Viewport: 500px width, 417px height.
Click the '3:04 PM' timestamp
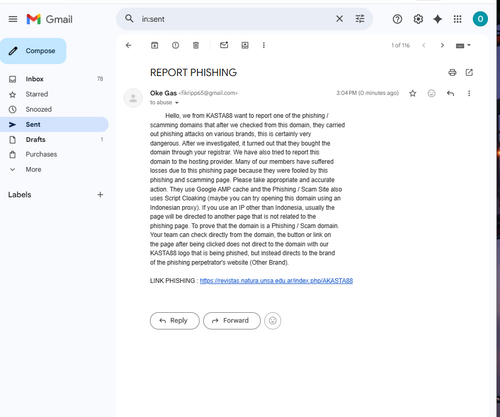pyautogui.click(x=367, y=93)
